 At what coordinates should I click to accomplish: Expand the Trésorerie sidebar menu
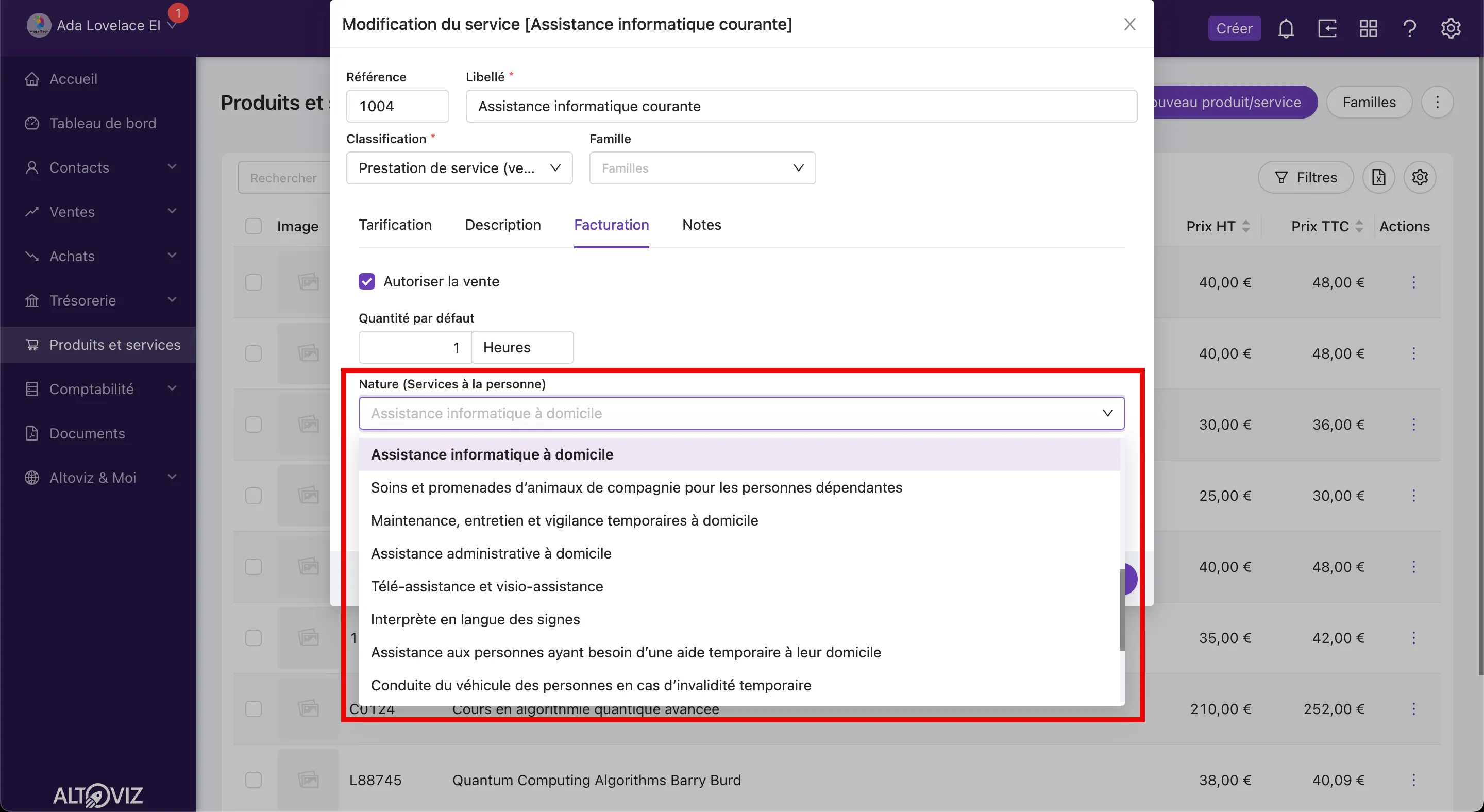[172, 300]
